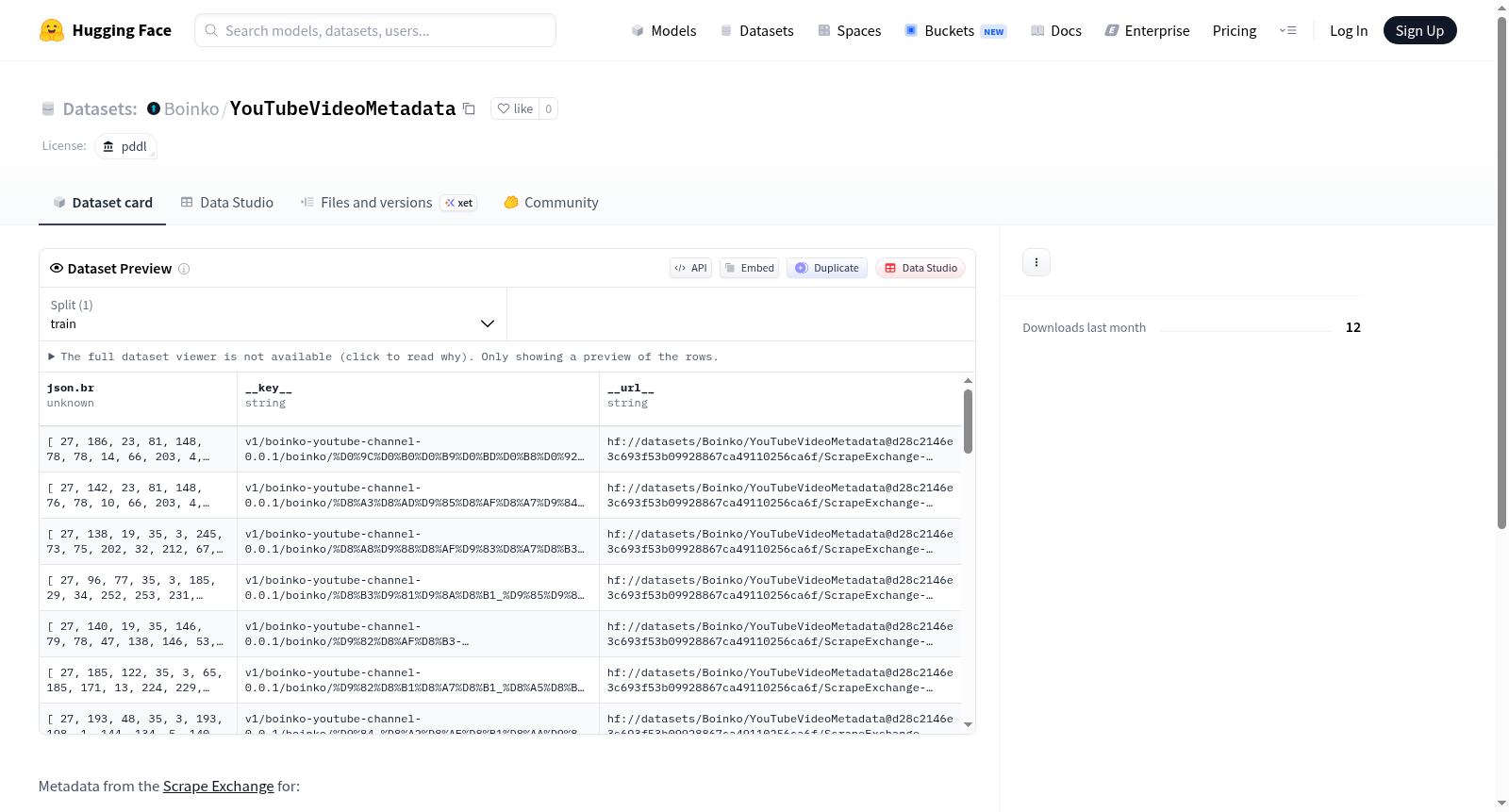Switch to the Files and versions tab

[x=388, y=203]
